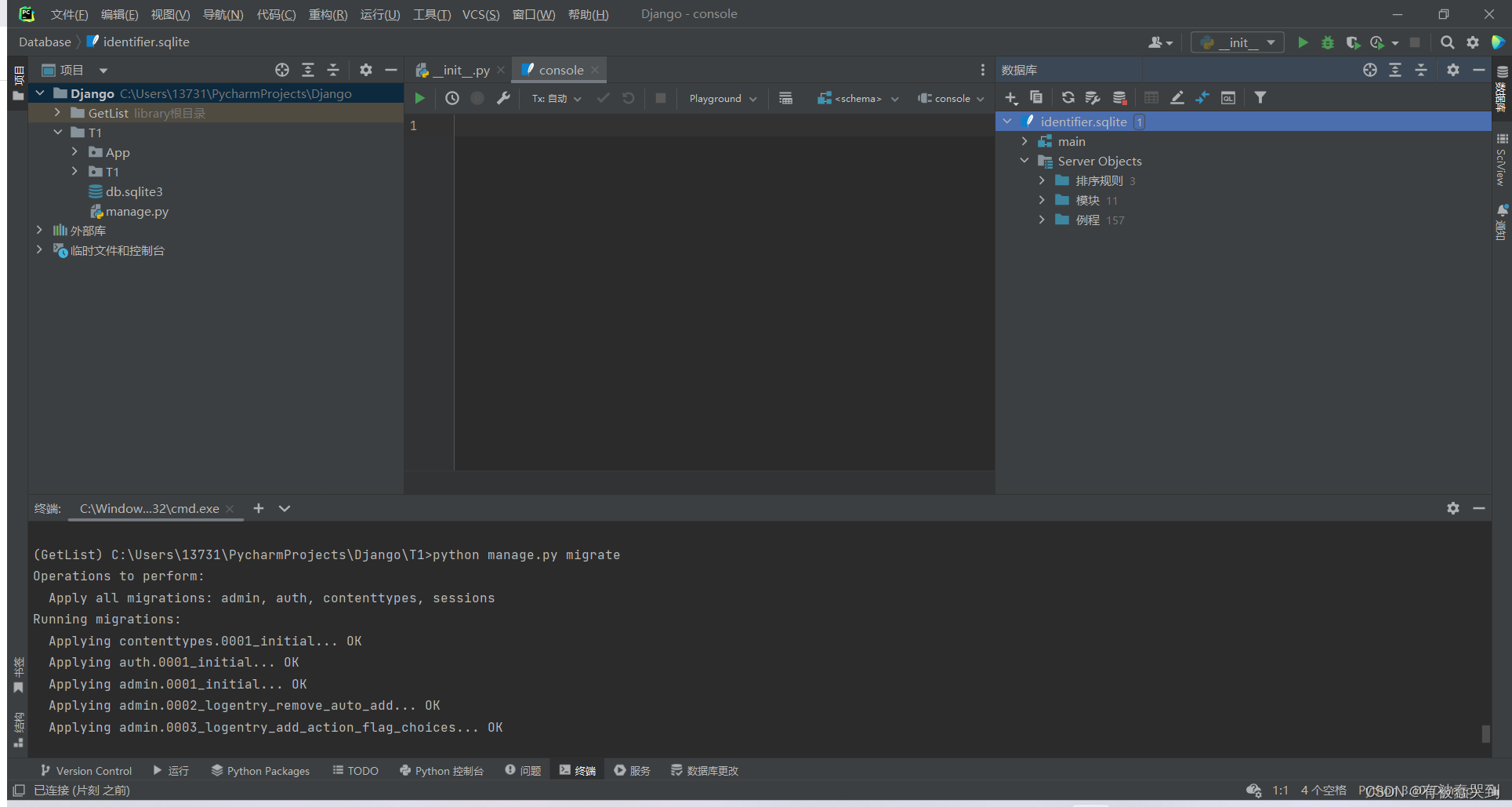
Task: Click select opened file icon in project panel
Action: pyautogui.click(x=282, y=70)
